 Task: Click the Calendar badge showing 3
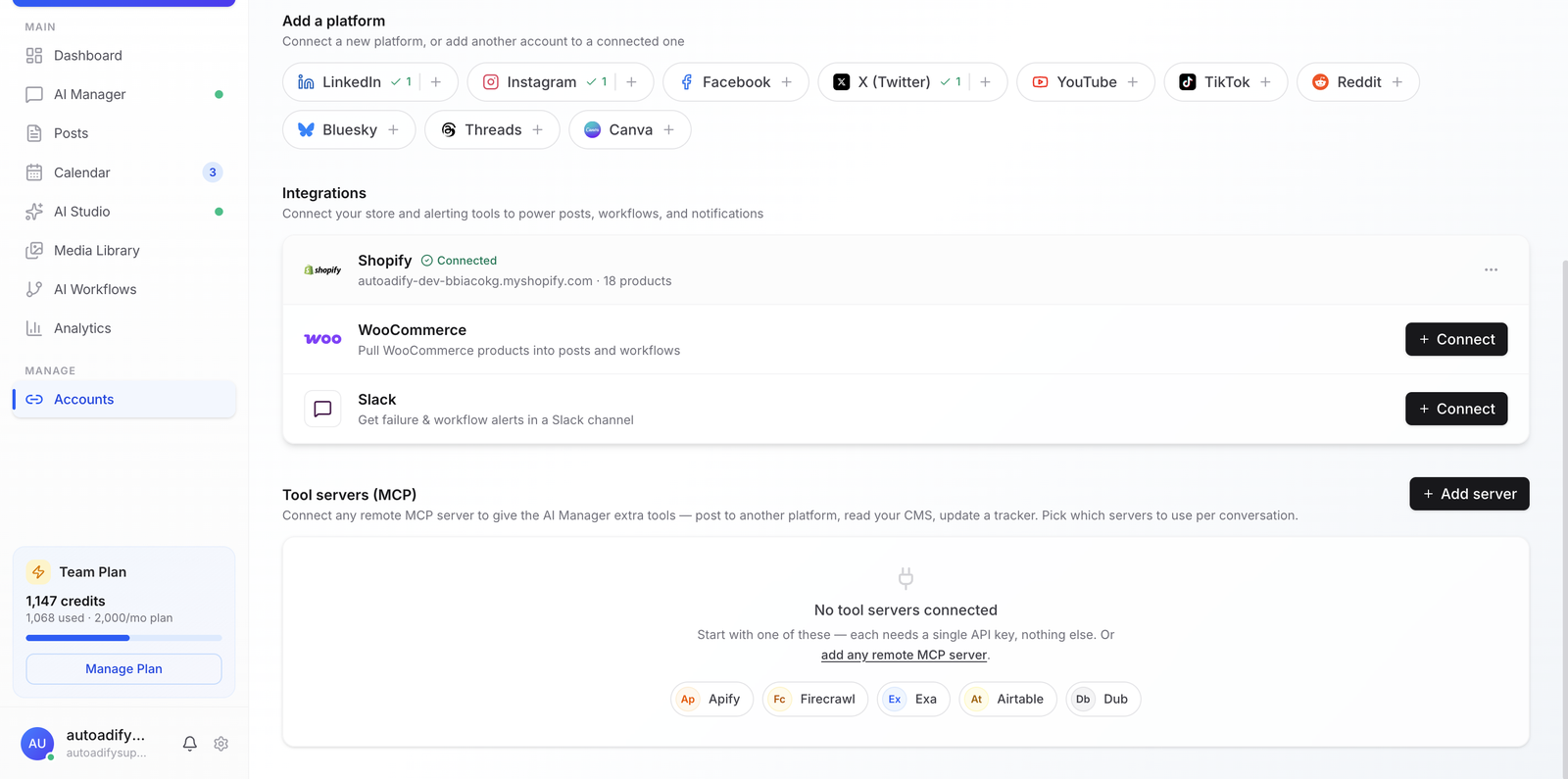click(213, 172)
